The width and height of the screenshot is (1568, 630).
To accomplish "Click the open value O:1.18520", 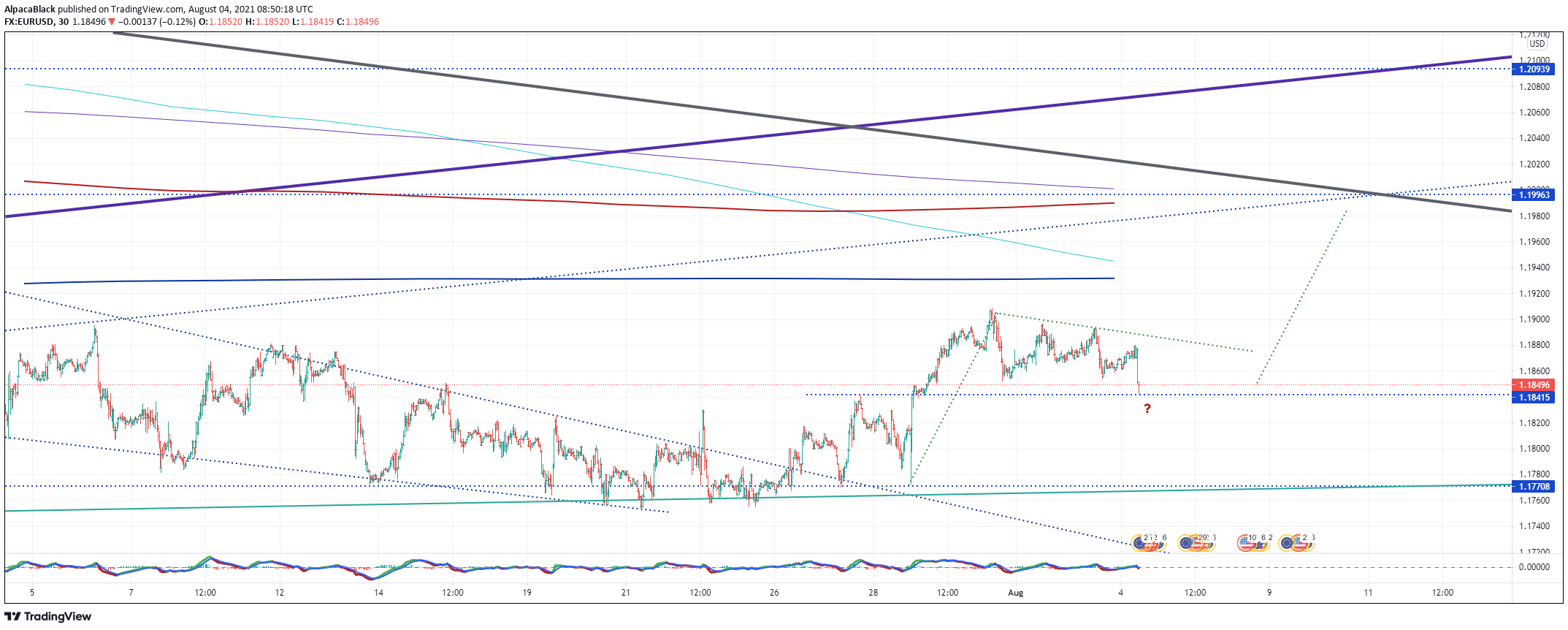I will [221, 22].
